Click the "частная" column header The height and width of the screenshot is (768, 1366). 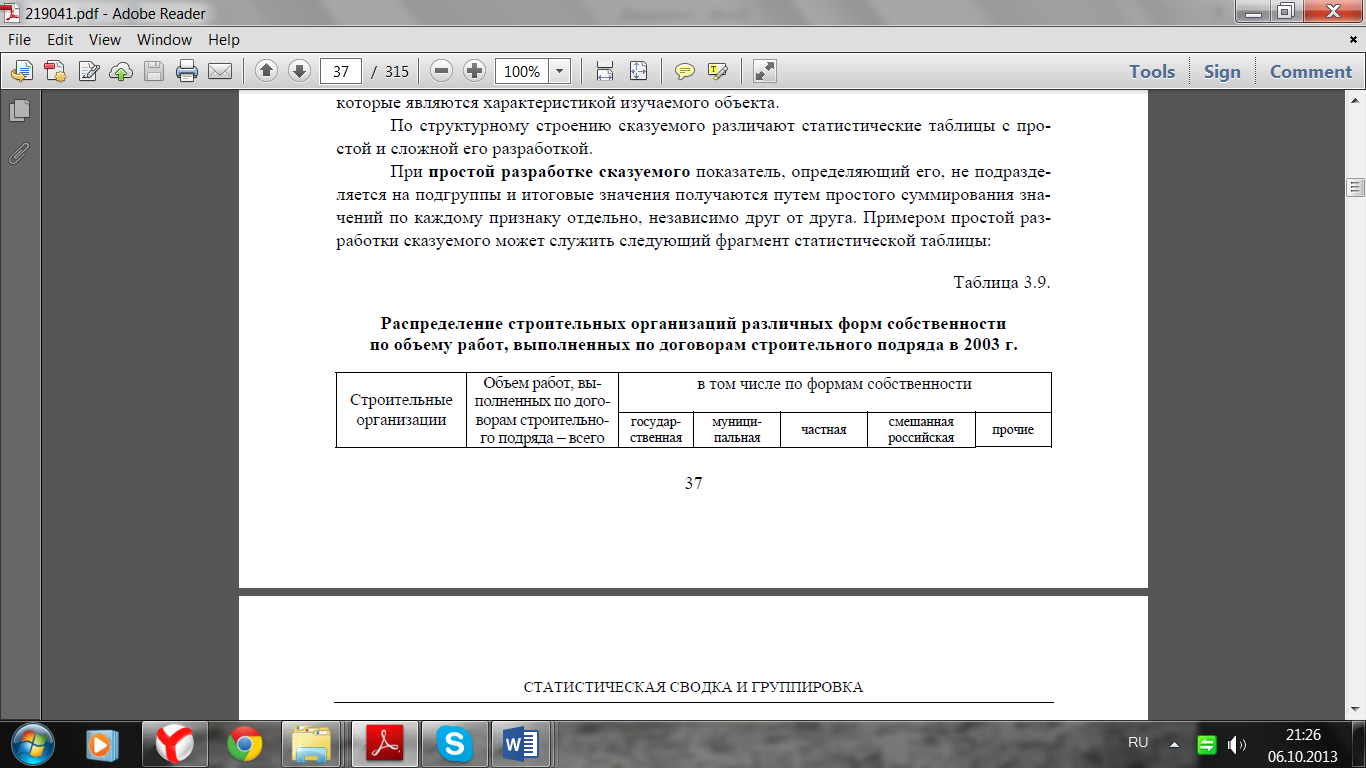[x=823, y=430]
